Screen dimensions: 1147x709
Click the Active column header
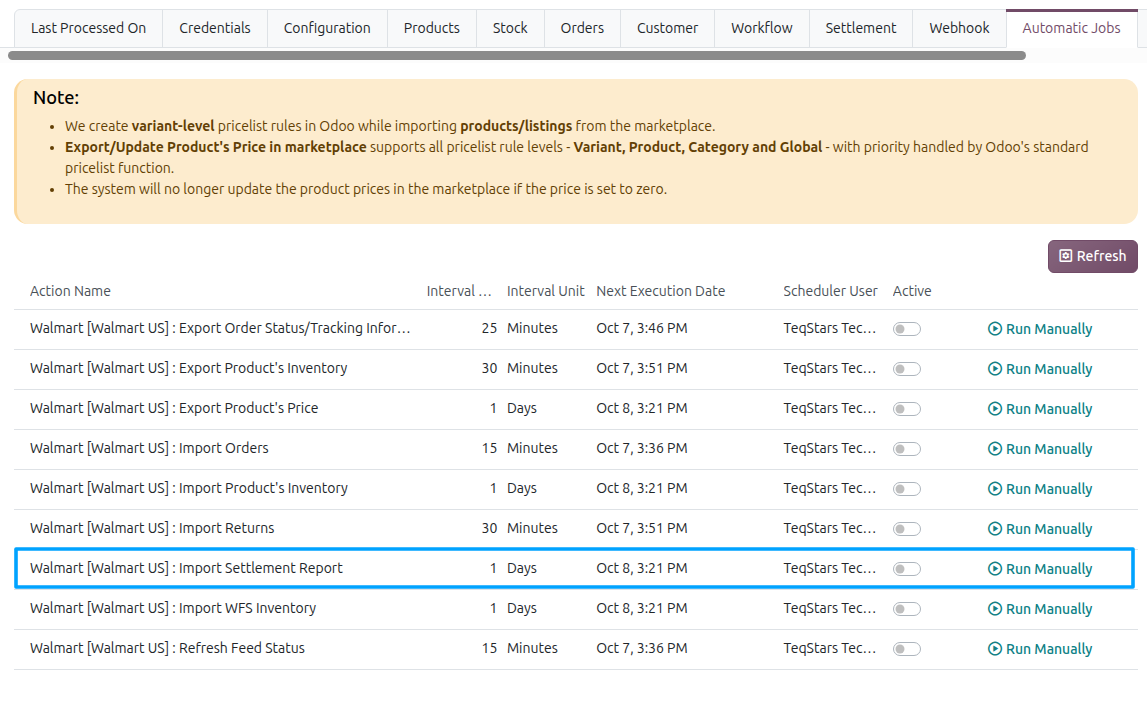tap(912, 291)
